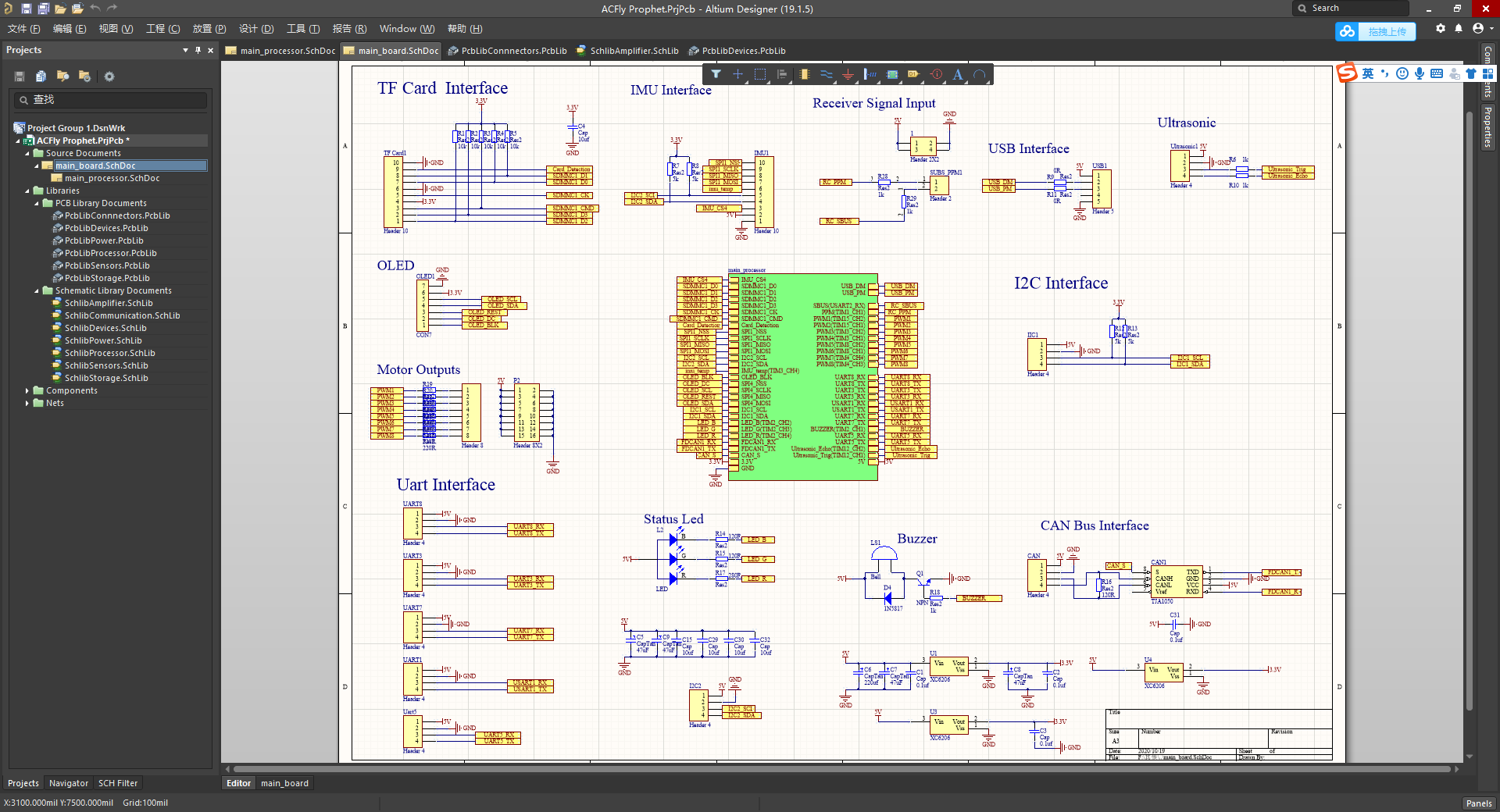The image size is (1500, 812).
Task: Open the Projects panel gear settings
Action: point(109,77)
